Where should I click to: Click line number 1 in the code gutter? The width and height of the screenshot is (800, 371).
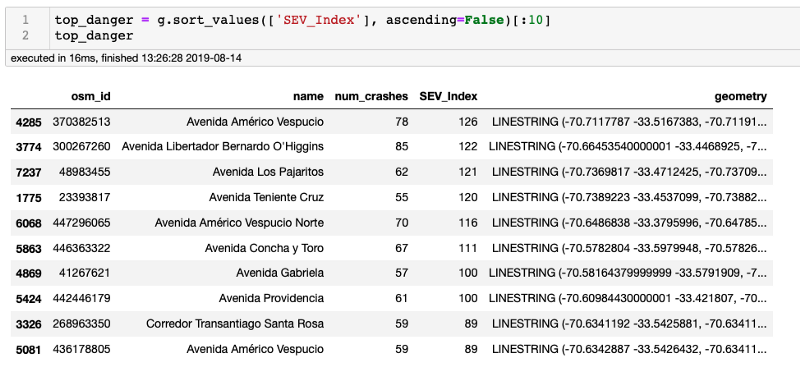pos(26,21)
